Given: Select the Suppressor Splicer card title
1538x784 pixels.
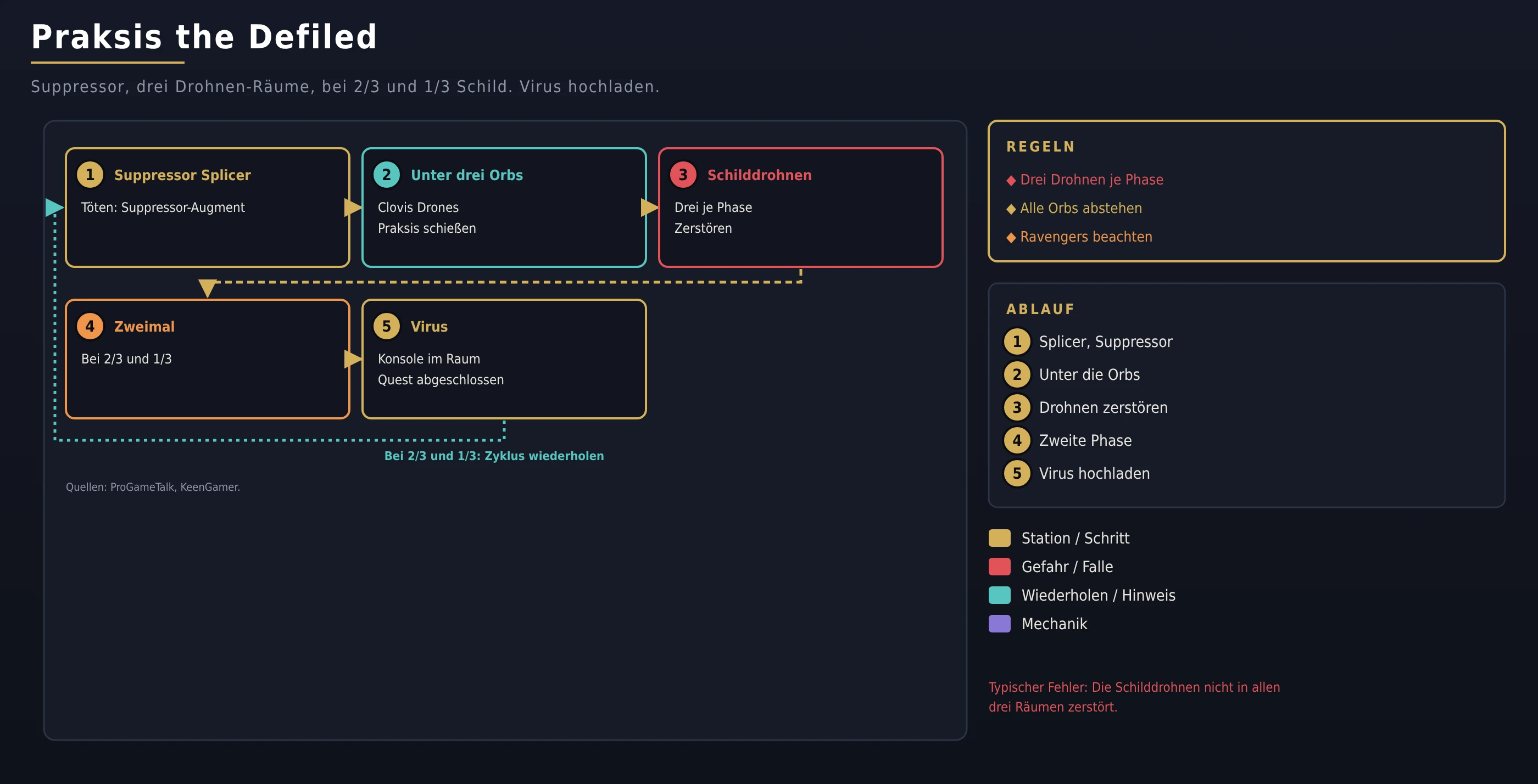Looking at the screenshot, I should click(182, 175).
